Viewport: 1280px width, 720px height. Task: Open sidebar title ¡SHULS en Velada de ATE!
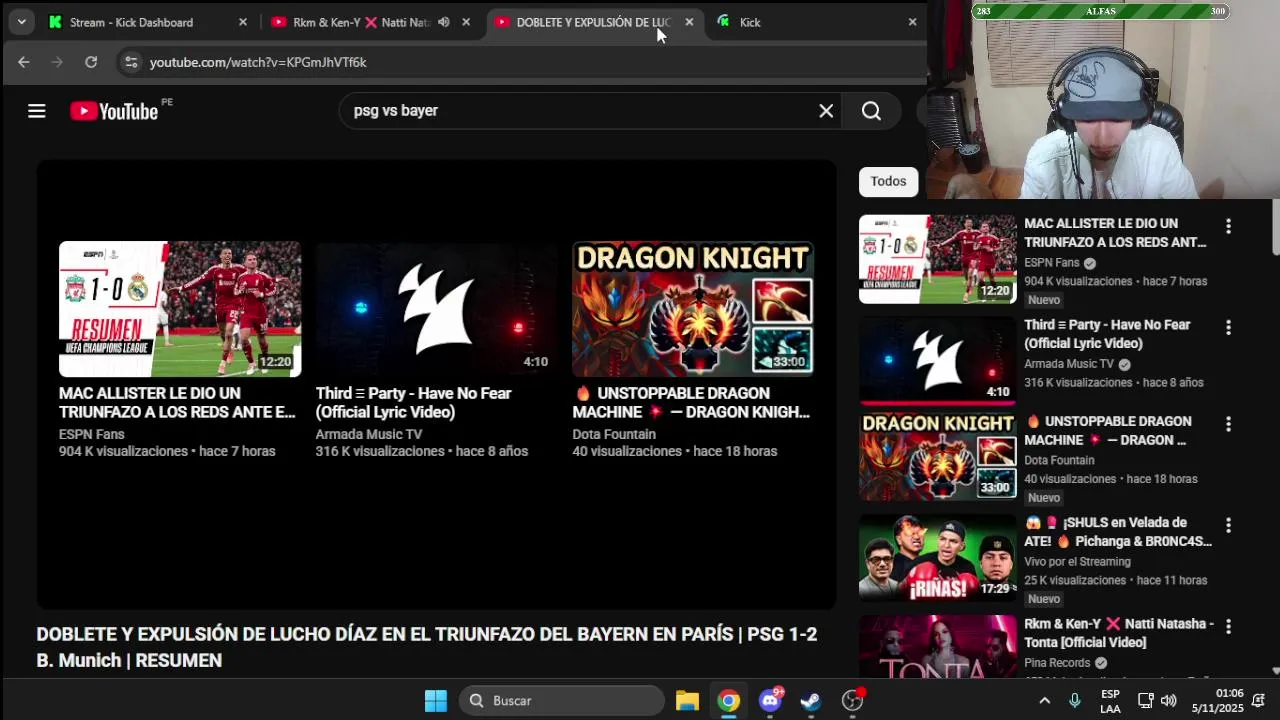click(1118, 532)
